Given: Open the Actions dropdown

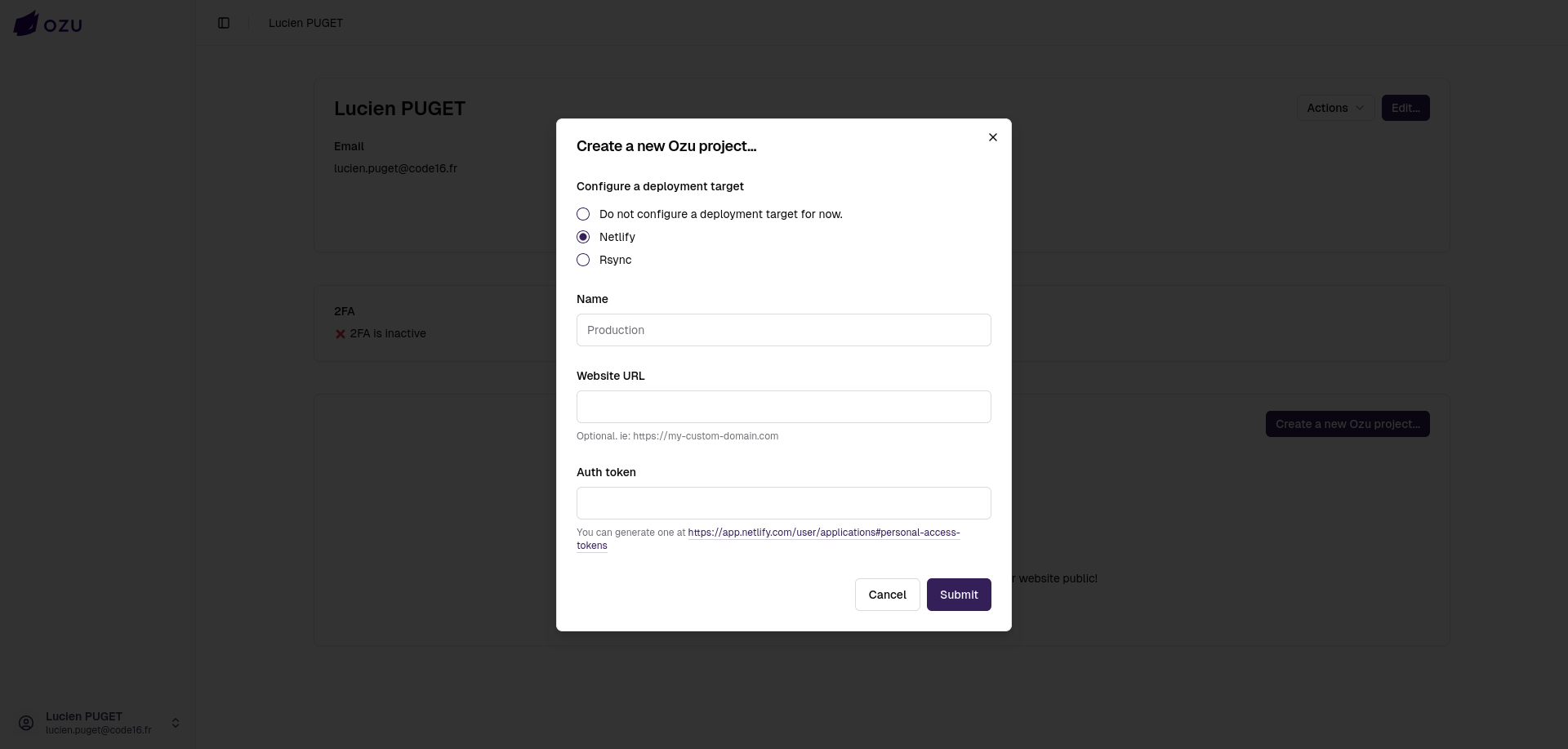Looking at the screenshot, I should [1334, 107].
